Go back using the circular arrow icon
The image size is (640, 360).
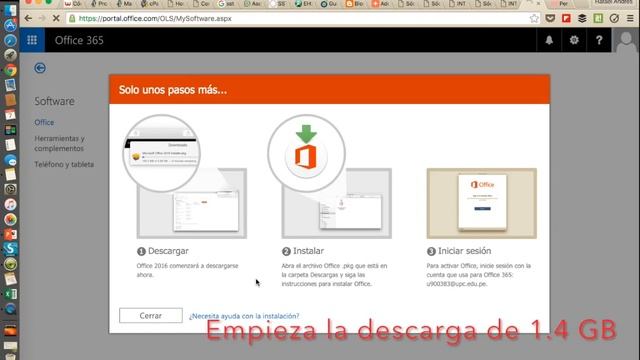(x=40, y=68)
